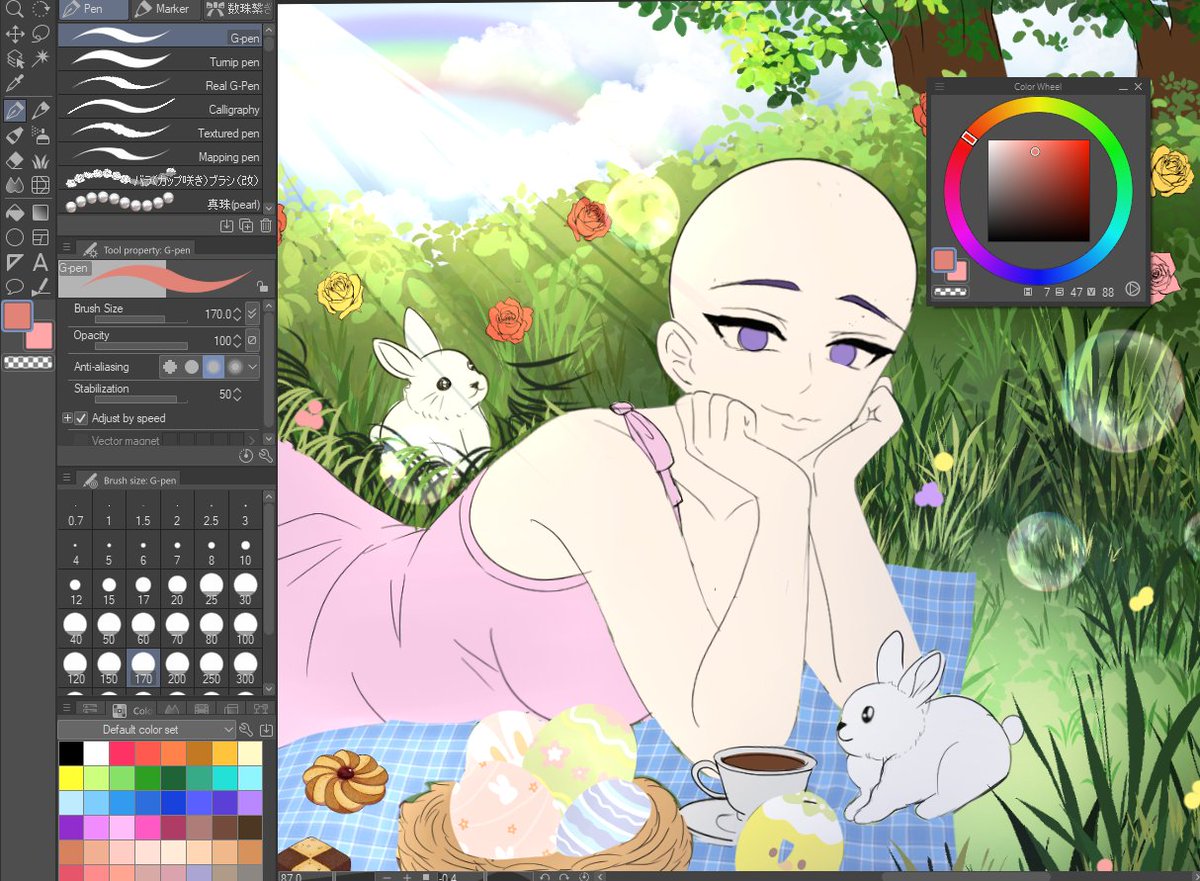Select the Real G-Pen sub tool
This screenshot has height=881, width=1200.
tap(160, 85)
